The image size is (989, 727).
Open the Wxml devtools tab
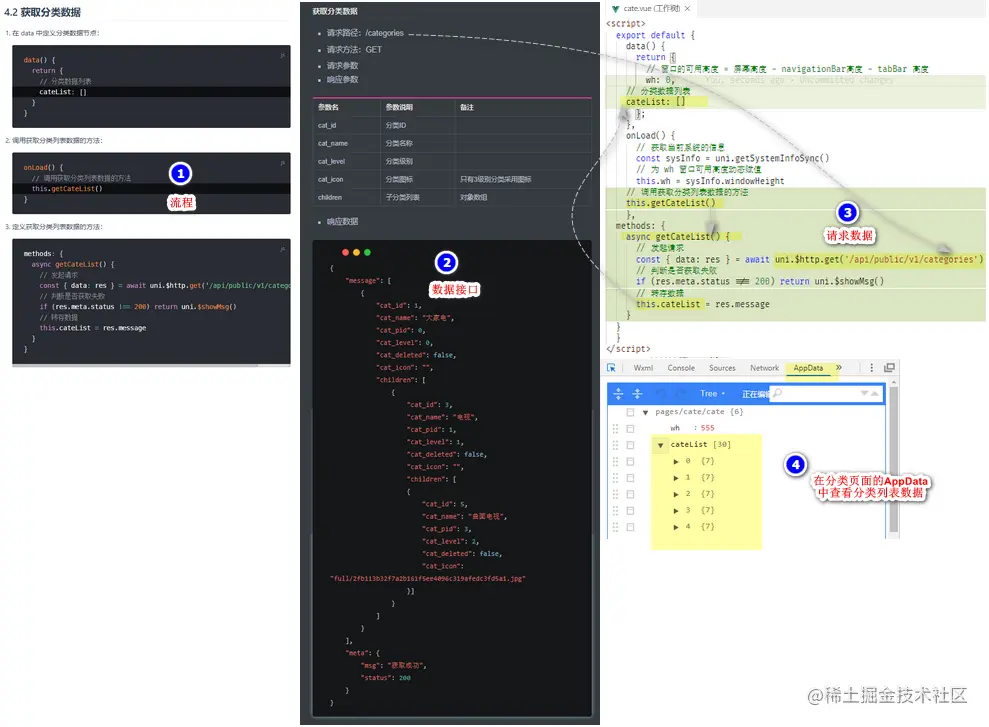click(643, 368)
